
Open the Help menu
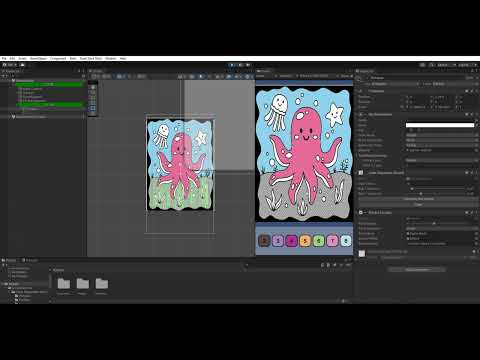[123, 58]
